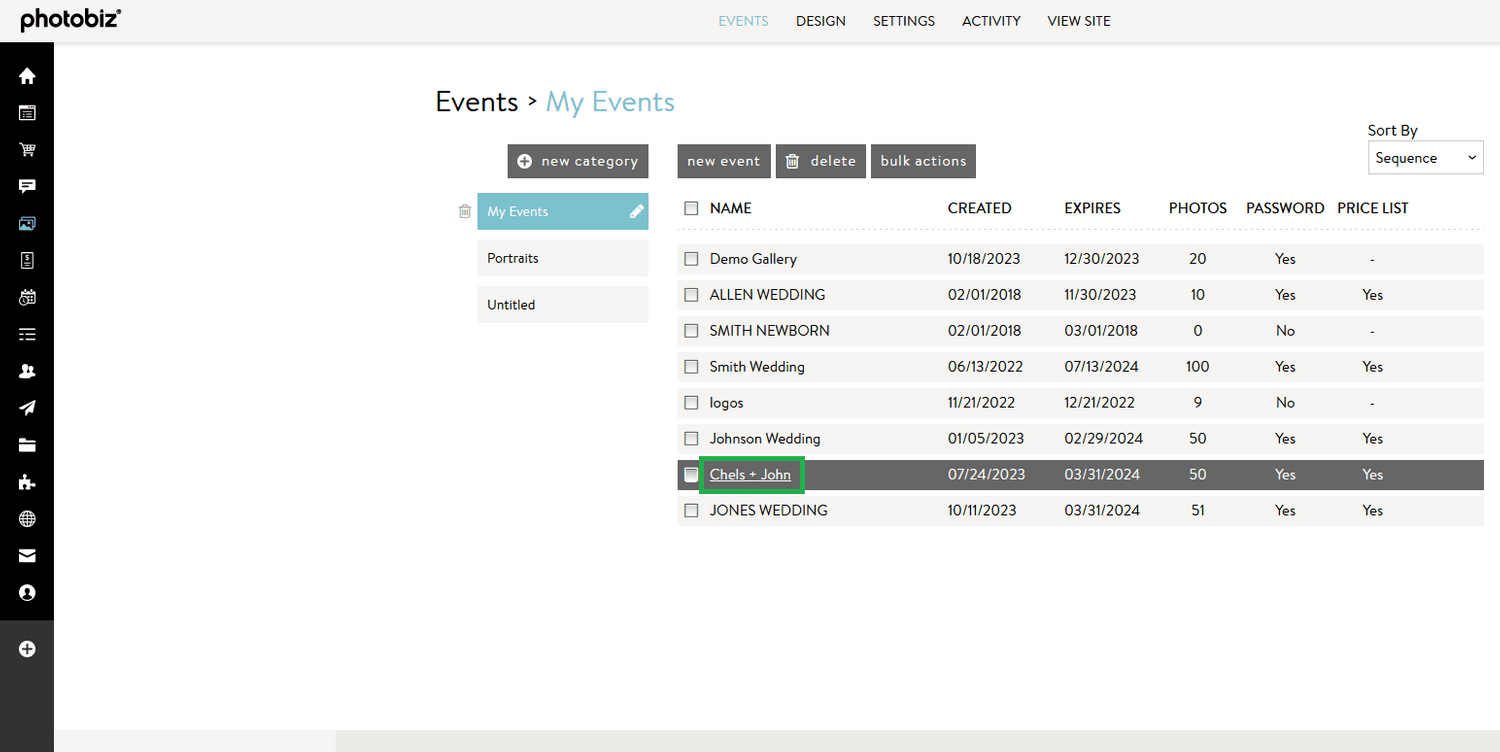Click the plus icon at the sidebar bottom
The image size is (1500, 752).
(x=27, y=648)
